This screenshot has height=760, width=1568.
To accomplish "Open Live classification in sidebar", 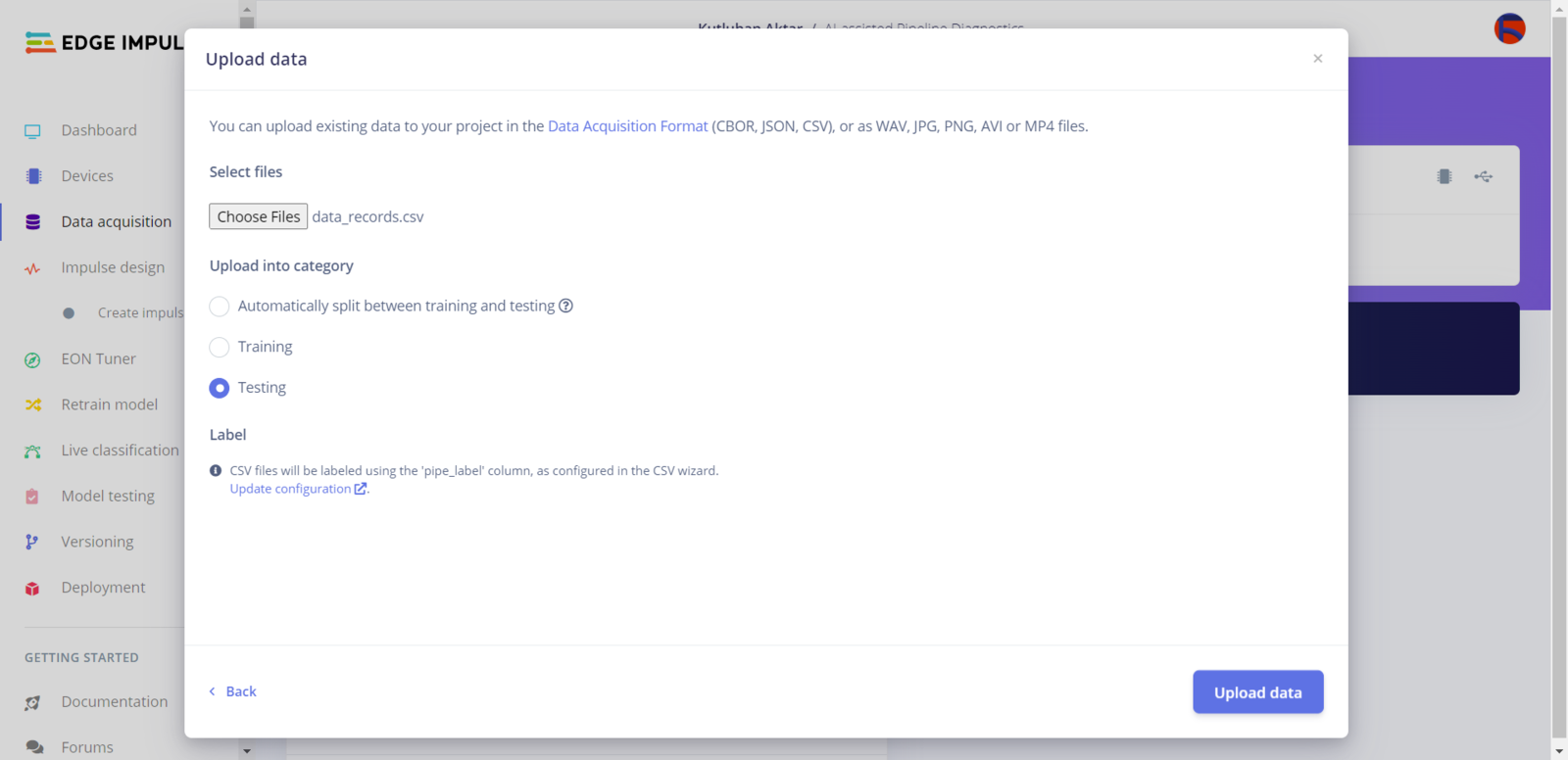I will click(120, 451).
